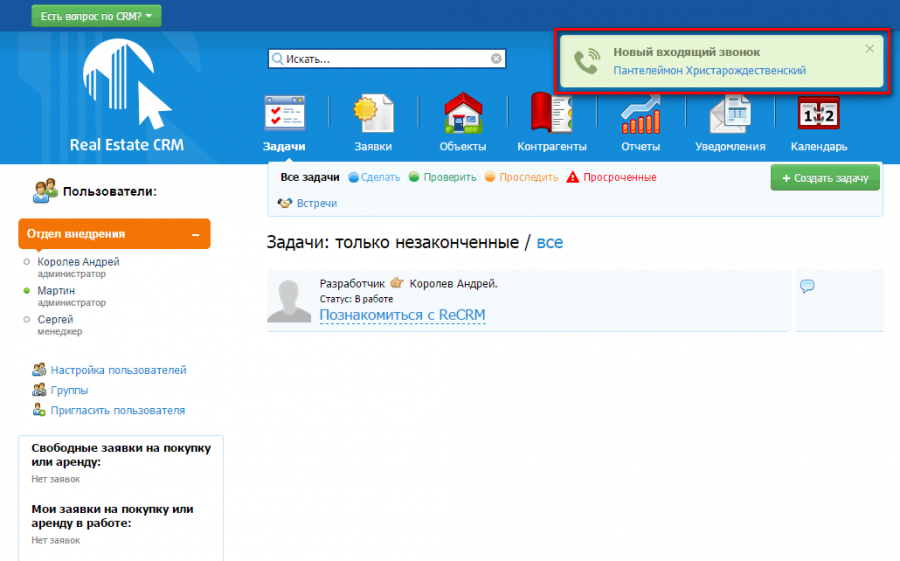Open the Уведомления envelope icon
The image size is (900, 561).
pos(730,114)
